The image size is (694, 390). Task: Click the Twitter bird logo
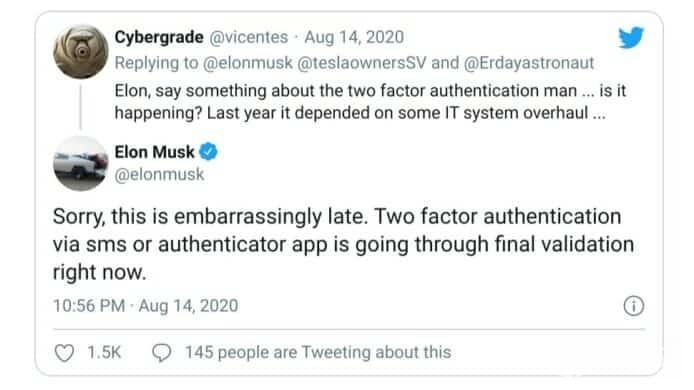[631, 37]
